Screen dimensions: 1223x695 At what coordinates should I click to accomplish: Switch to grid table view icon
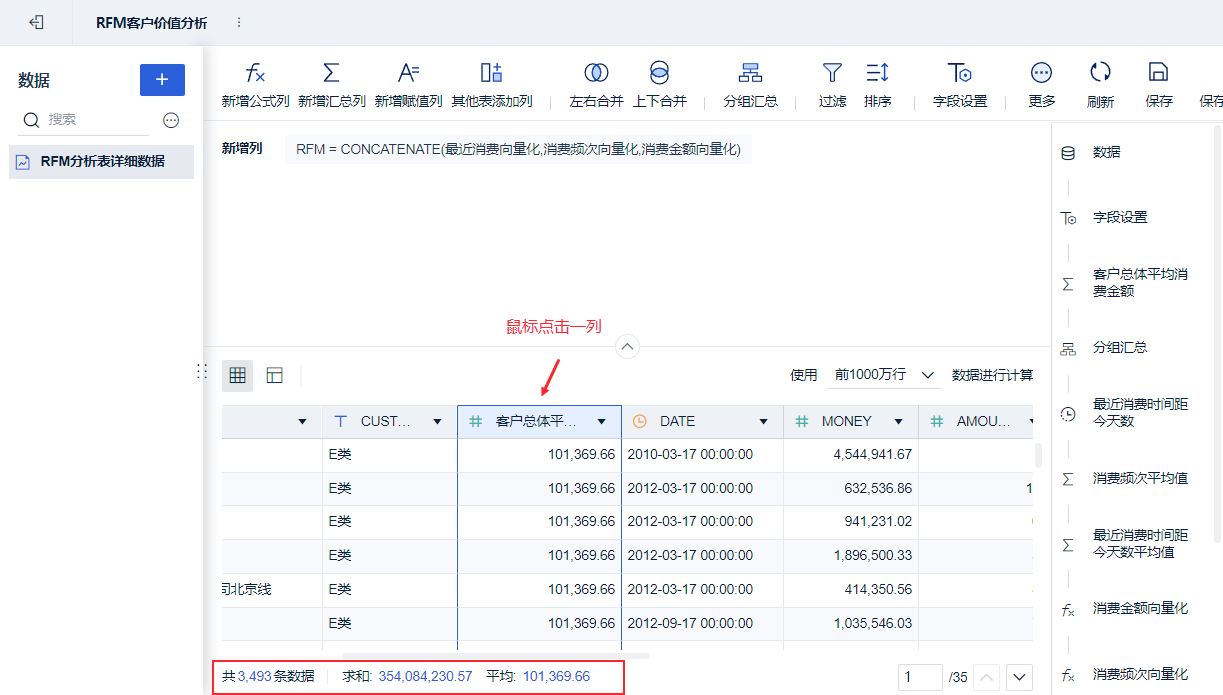[x=237, y=375]
